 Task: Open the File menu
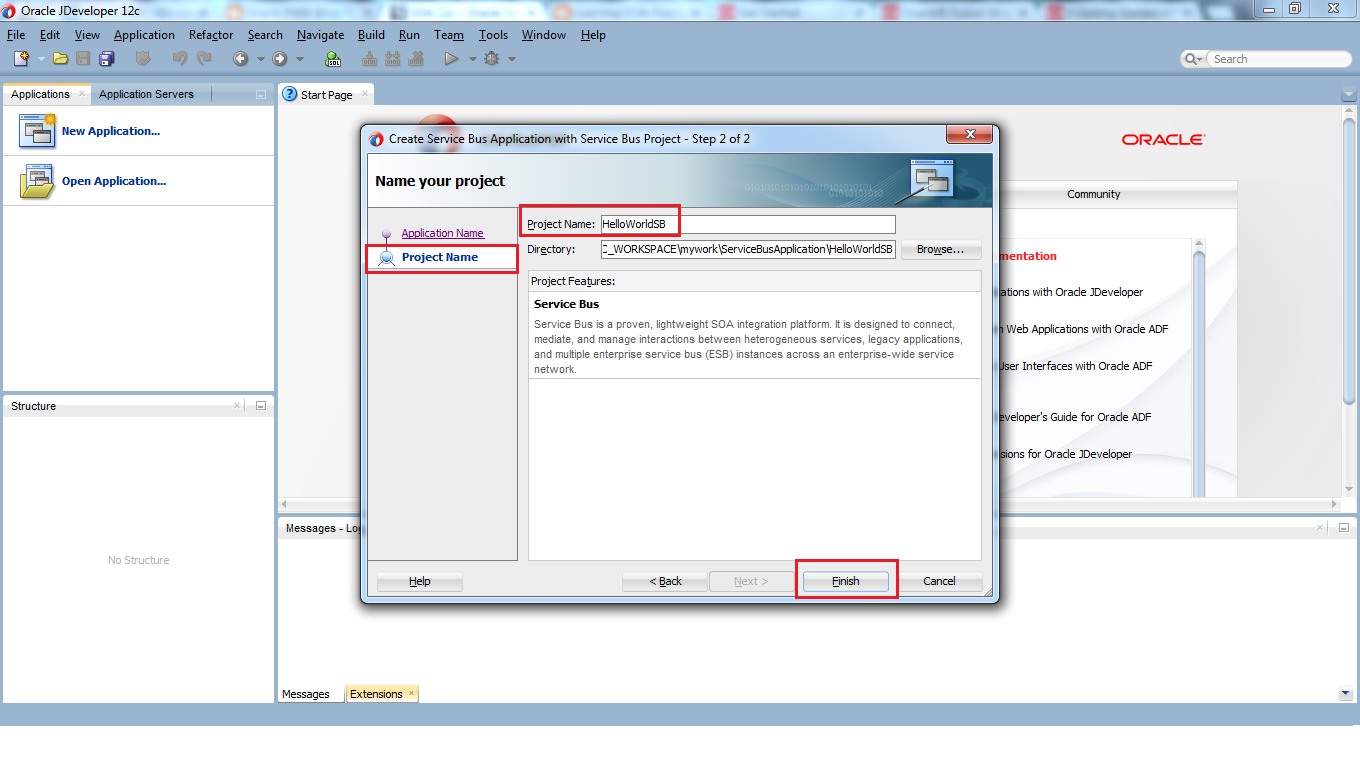[16, 34]
